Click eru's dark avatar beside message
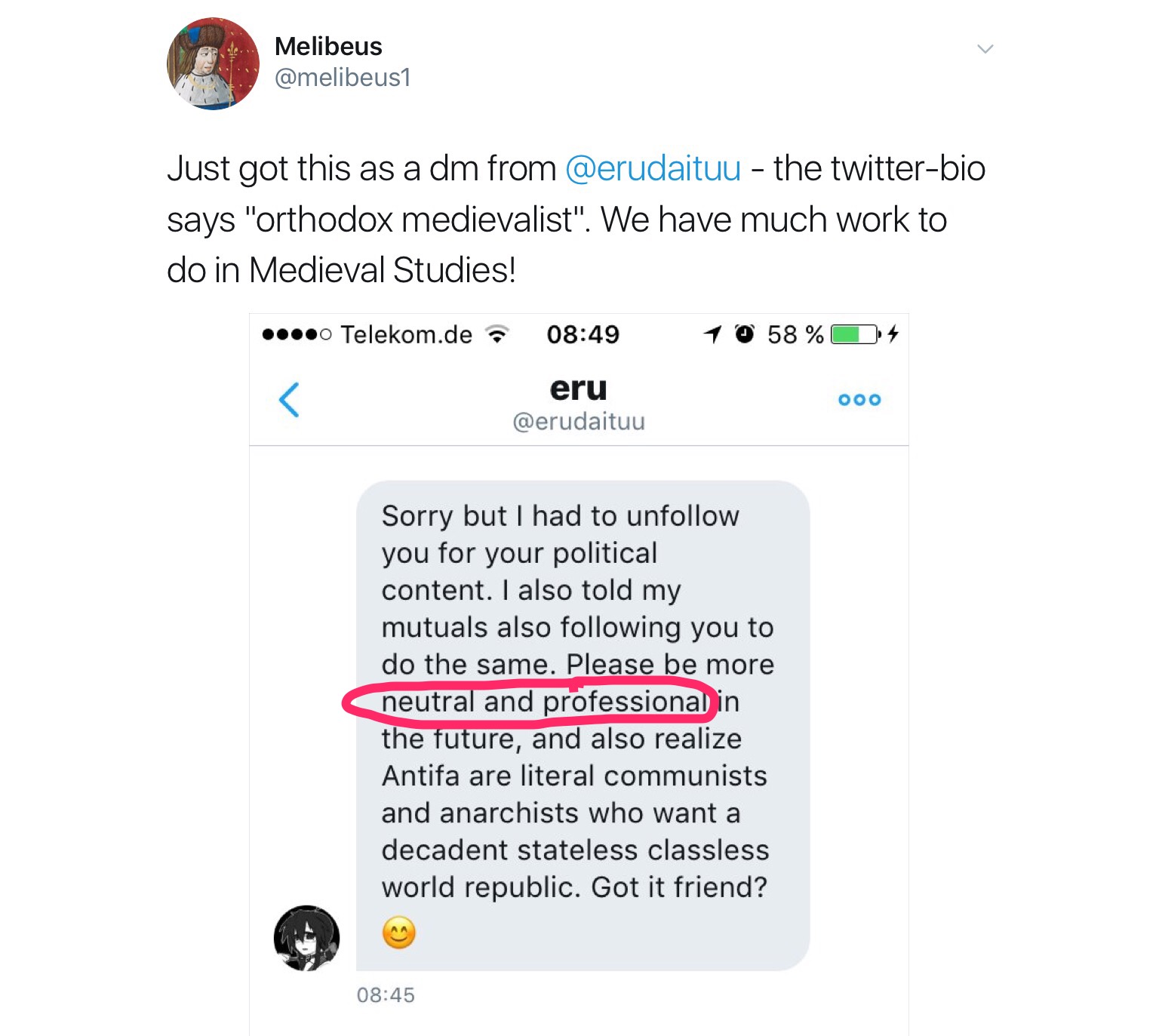 [x=306, y=938]
